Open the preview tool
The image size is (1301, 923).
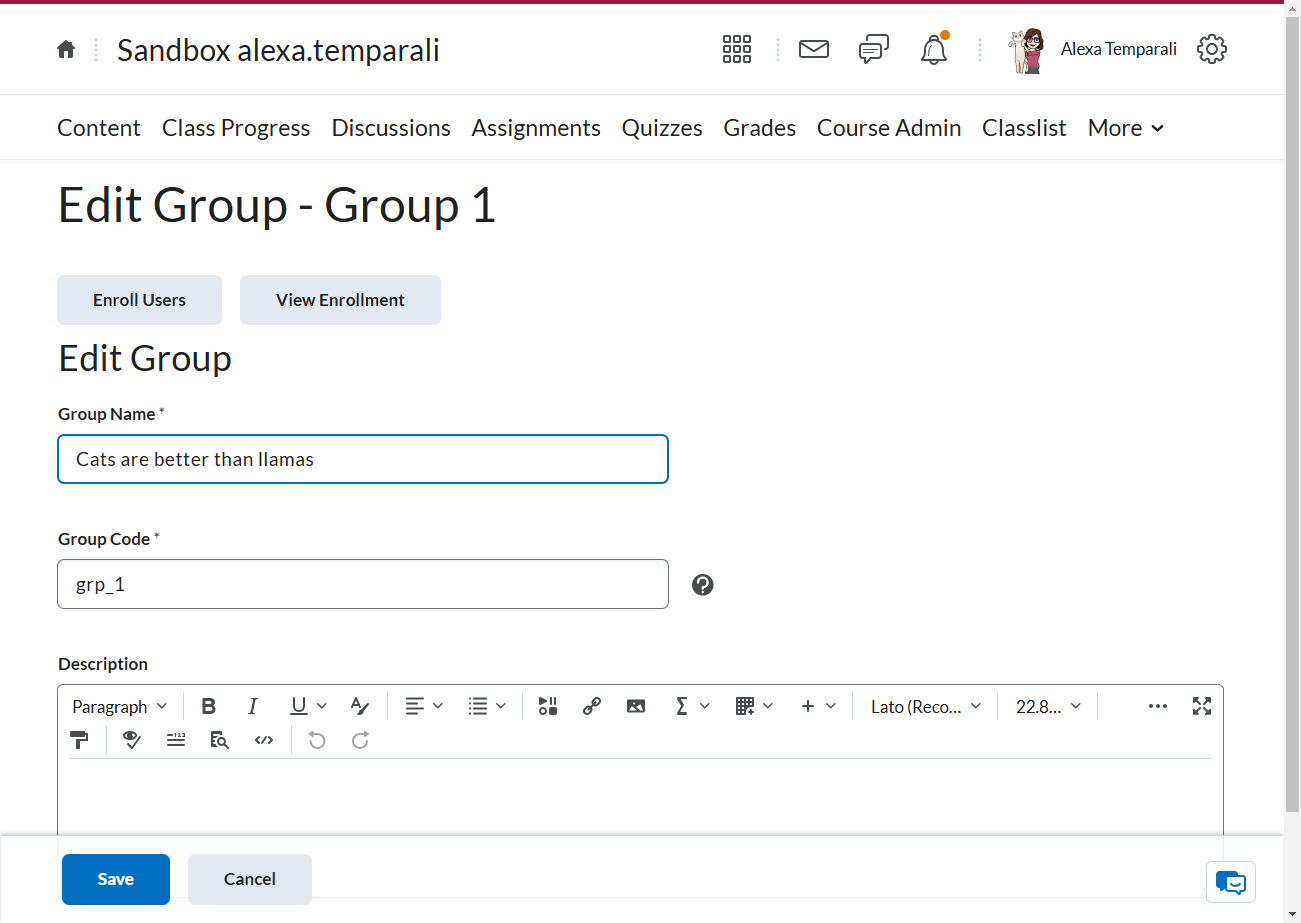pos(220,740)
